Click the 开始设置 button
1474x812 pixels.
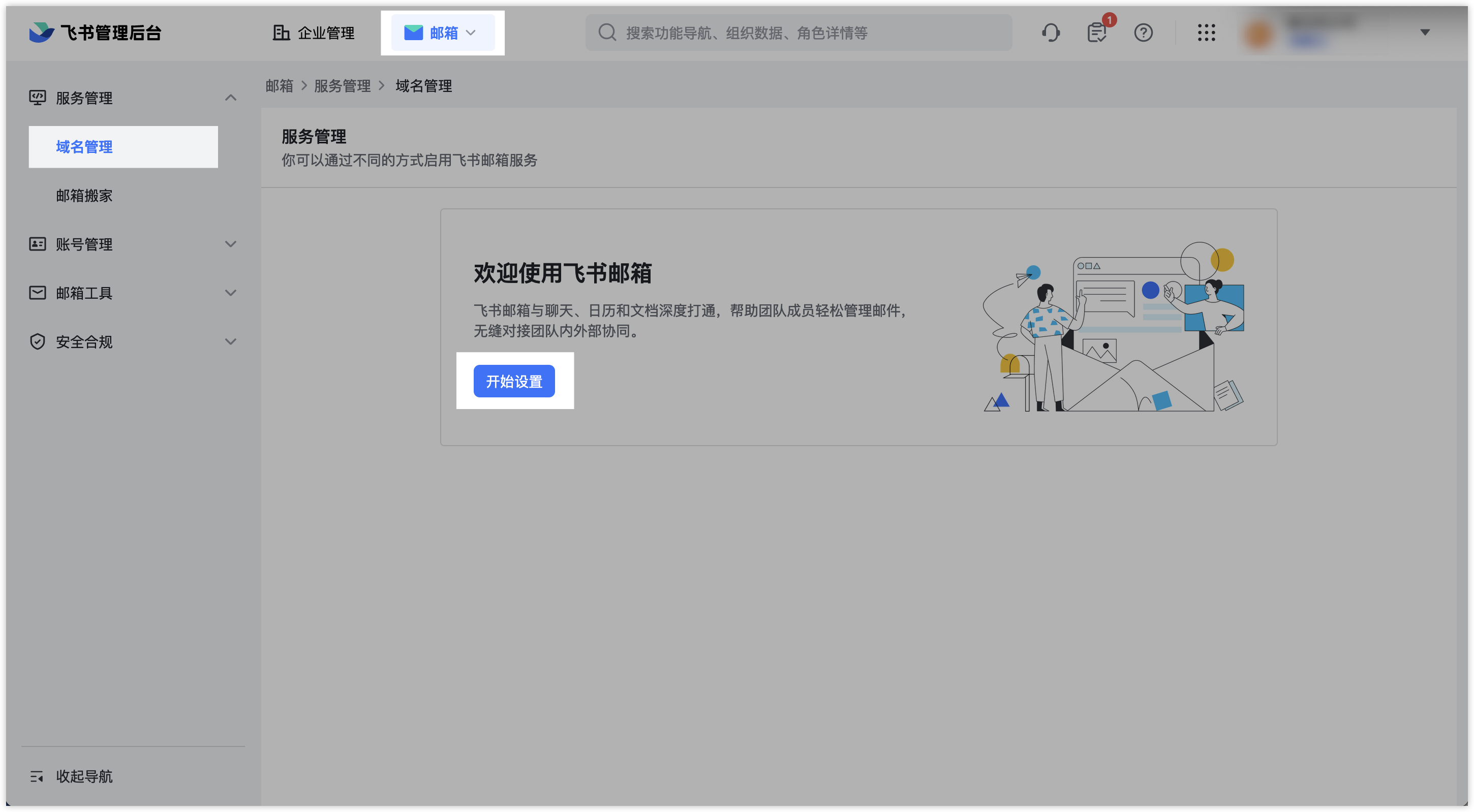tap(514, 381)
